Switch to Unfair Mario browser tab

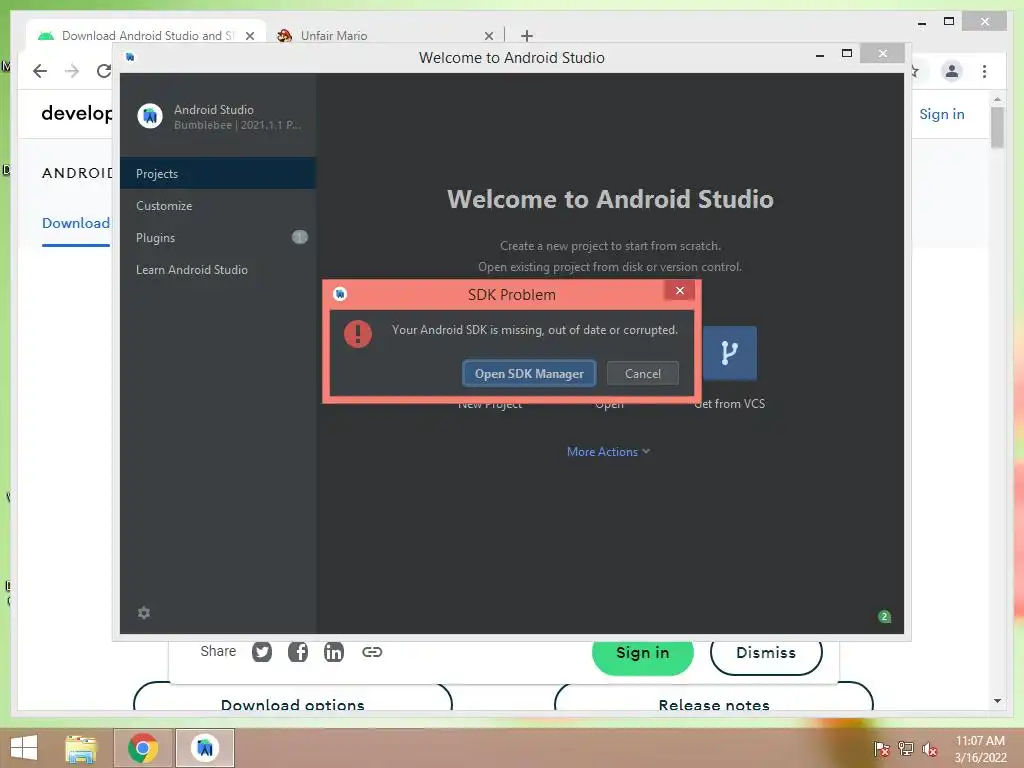[385, 35]
